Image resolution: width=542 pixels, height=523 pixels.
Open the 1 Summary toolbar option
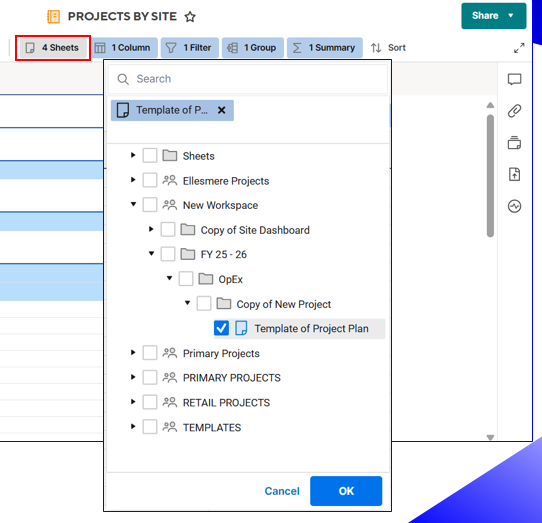pyautogui.click(x=325, y=48)
